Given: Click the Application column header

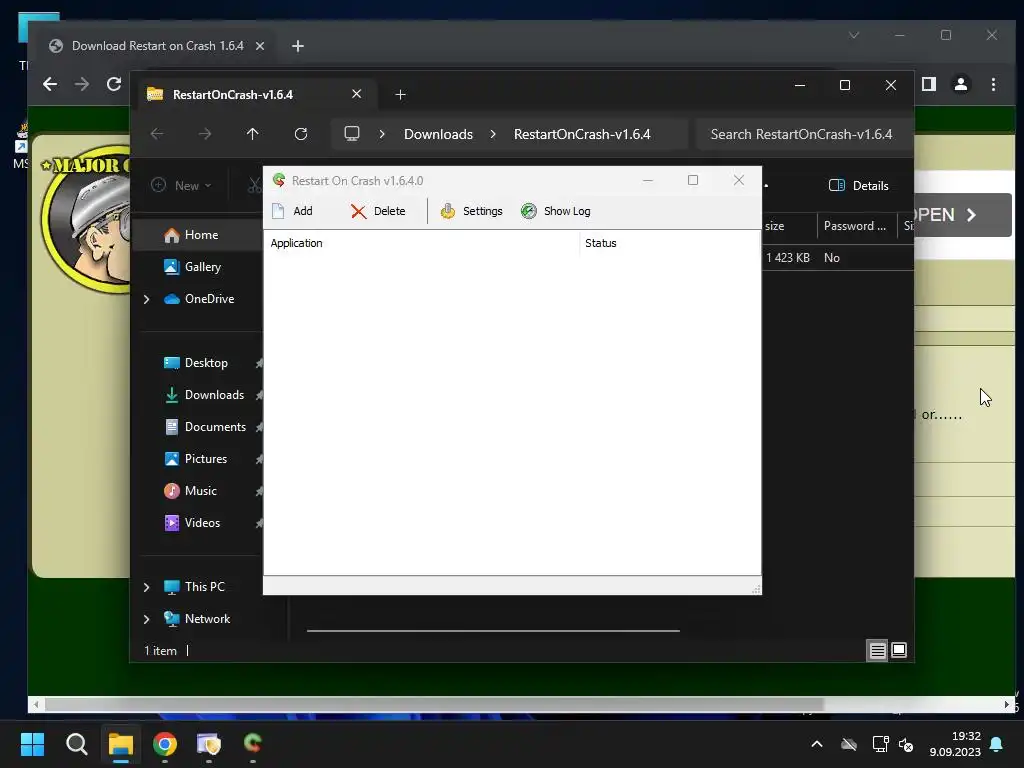Looking at the screenshot, I should (x=421, y=243).
